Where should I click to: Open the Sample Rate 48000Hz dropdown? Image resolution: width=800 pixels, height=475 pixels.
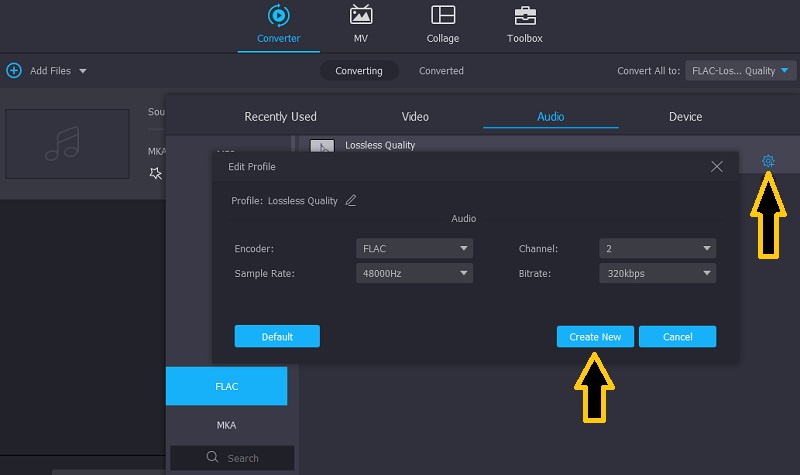(414, 273)
